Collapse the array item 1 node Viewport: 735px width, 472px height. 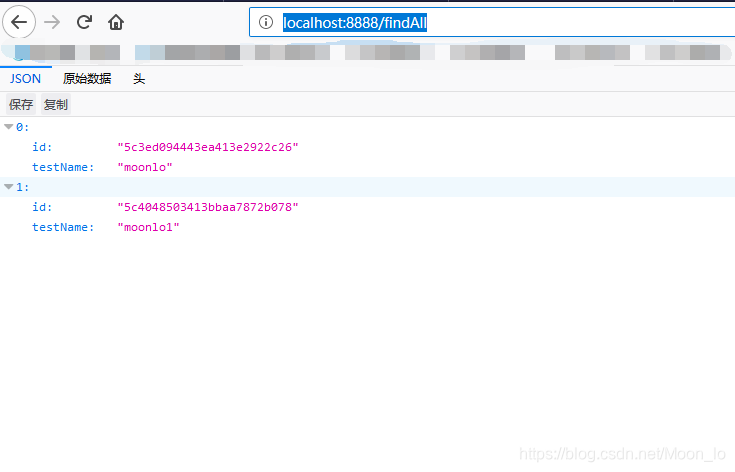tap(8, 187)
